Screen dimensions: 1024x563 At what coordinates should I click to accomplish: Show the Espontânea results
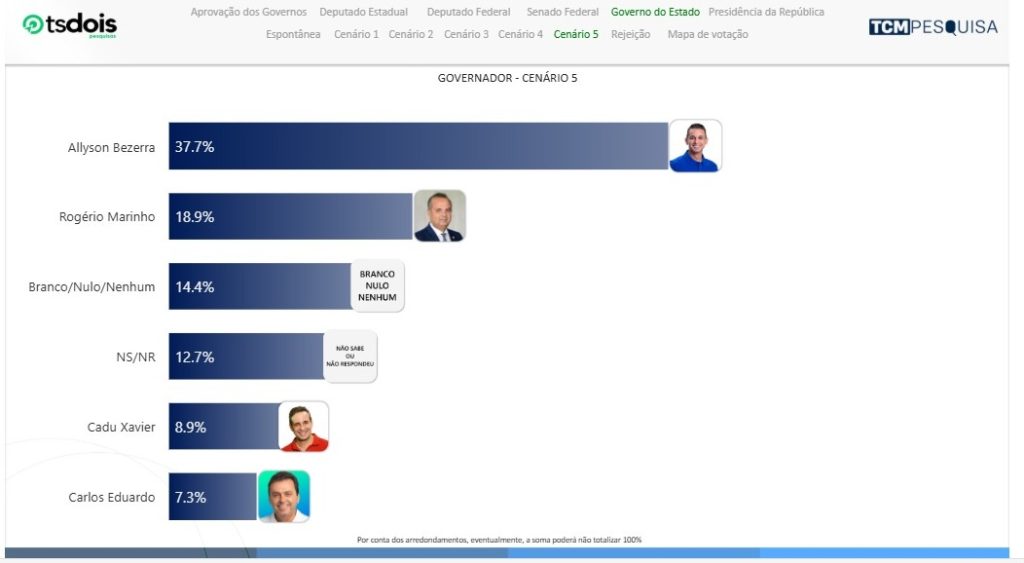(293, 34)
